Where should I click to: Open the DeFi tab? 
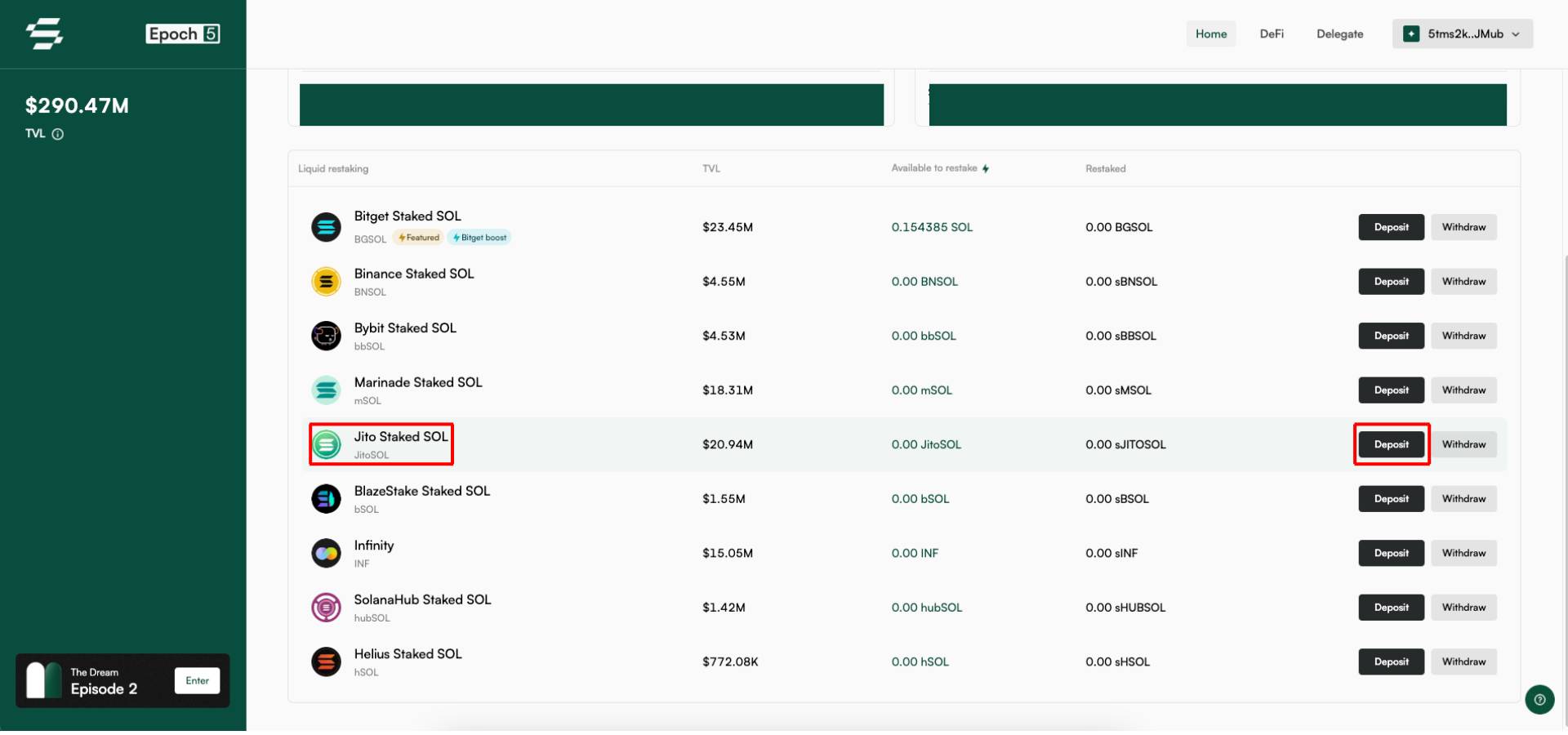coord(1272,34)
